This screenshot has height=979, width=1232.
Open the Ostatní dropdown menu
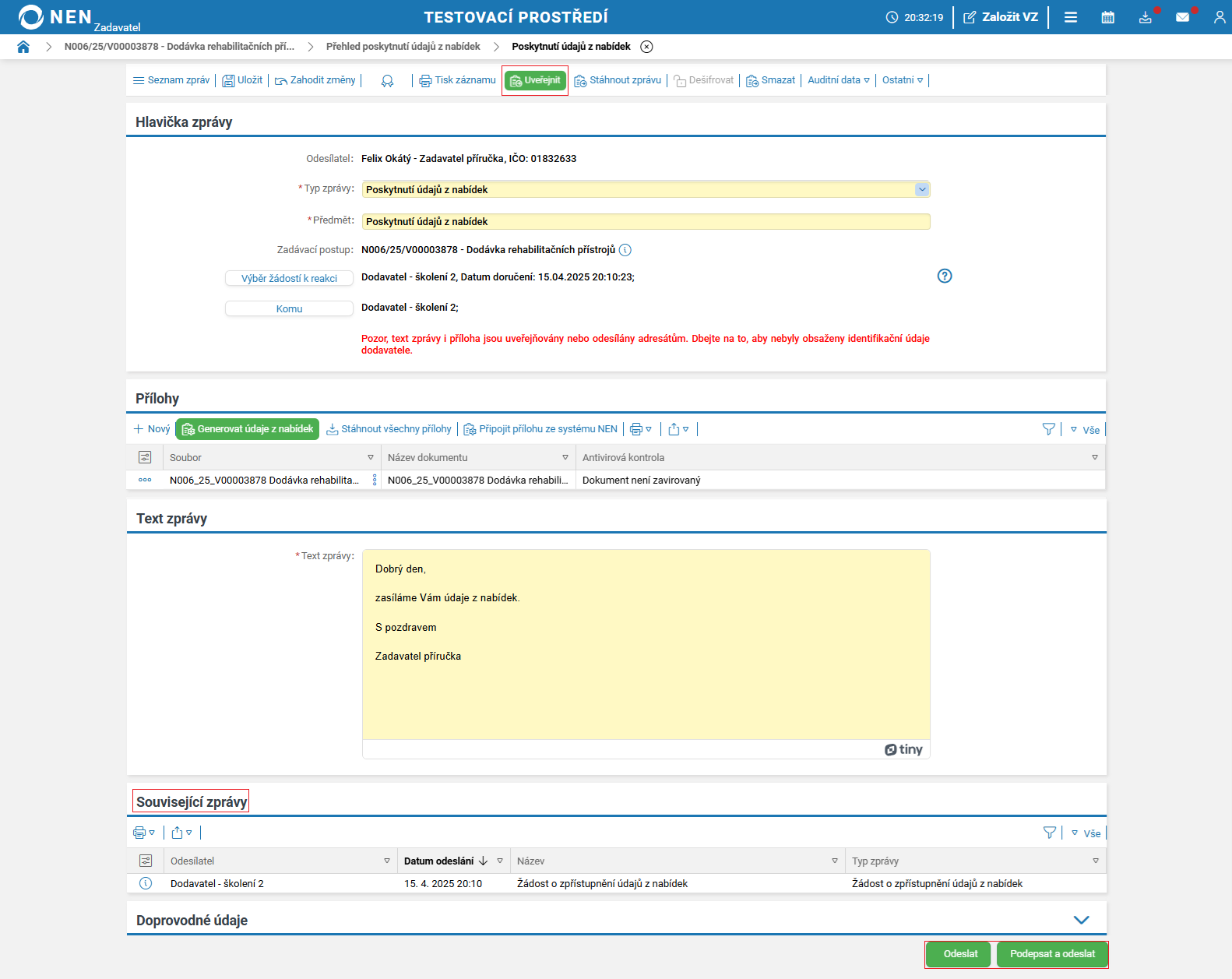point(902,80)
